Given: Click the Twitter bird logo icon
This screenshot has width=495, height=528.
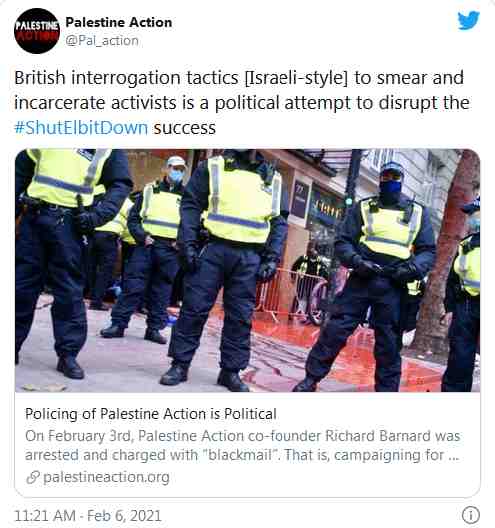Looking at the screenshot, I should tap(468, 20).
